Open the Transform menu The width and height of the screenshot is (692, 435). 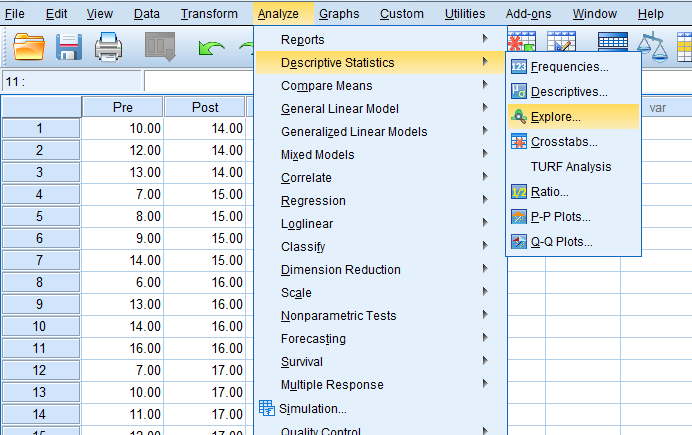pos(209,14)
